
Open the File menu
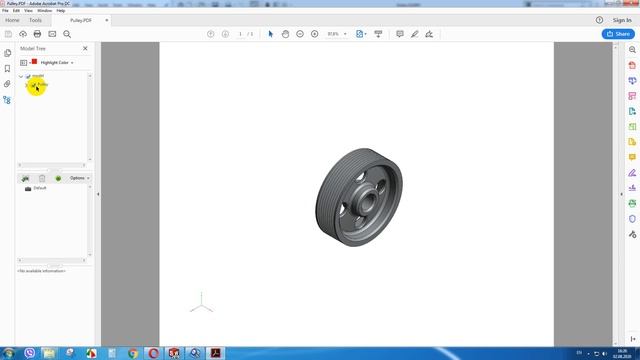(x=5, y=11)
